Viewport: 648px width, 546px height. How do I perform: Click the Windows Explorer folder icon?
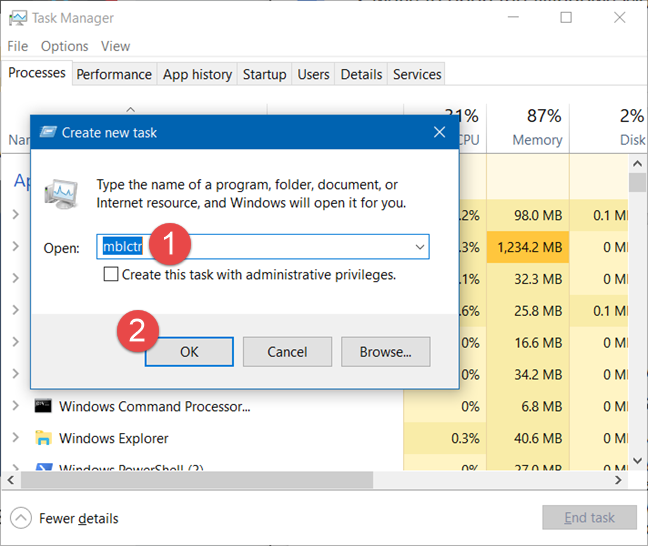coord(43,438)
